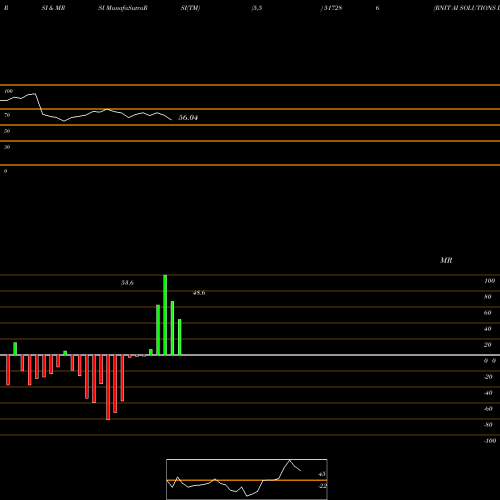Image resolution: width=500 pixels, height=500 pixels.
Task: Click the 30 axis label in RSI panel
Action: tap(7, 147)
